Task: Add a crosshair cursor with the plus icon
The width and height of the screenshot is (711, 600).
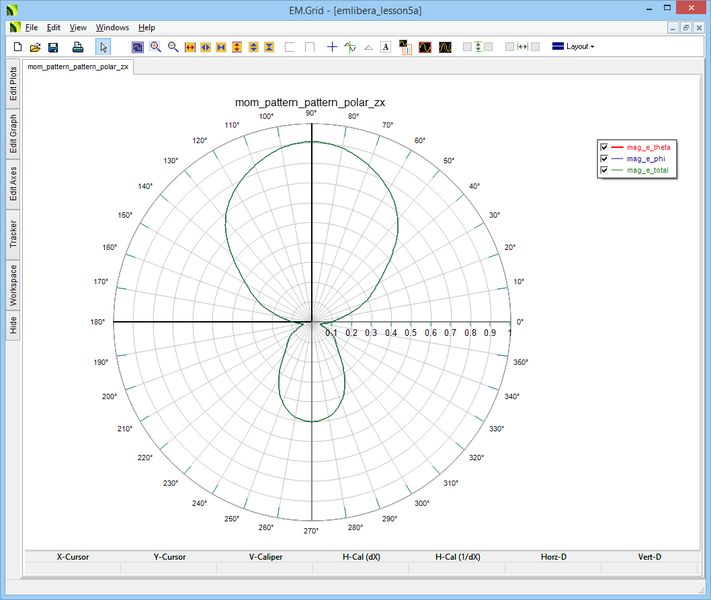Action: (x=332, y=47)
